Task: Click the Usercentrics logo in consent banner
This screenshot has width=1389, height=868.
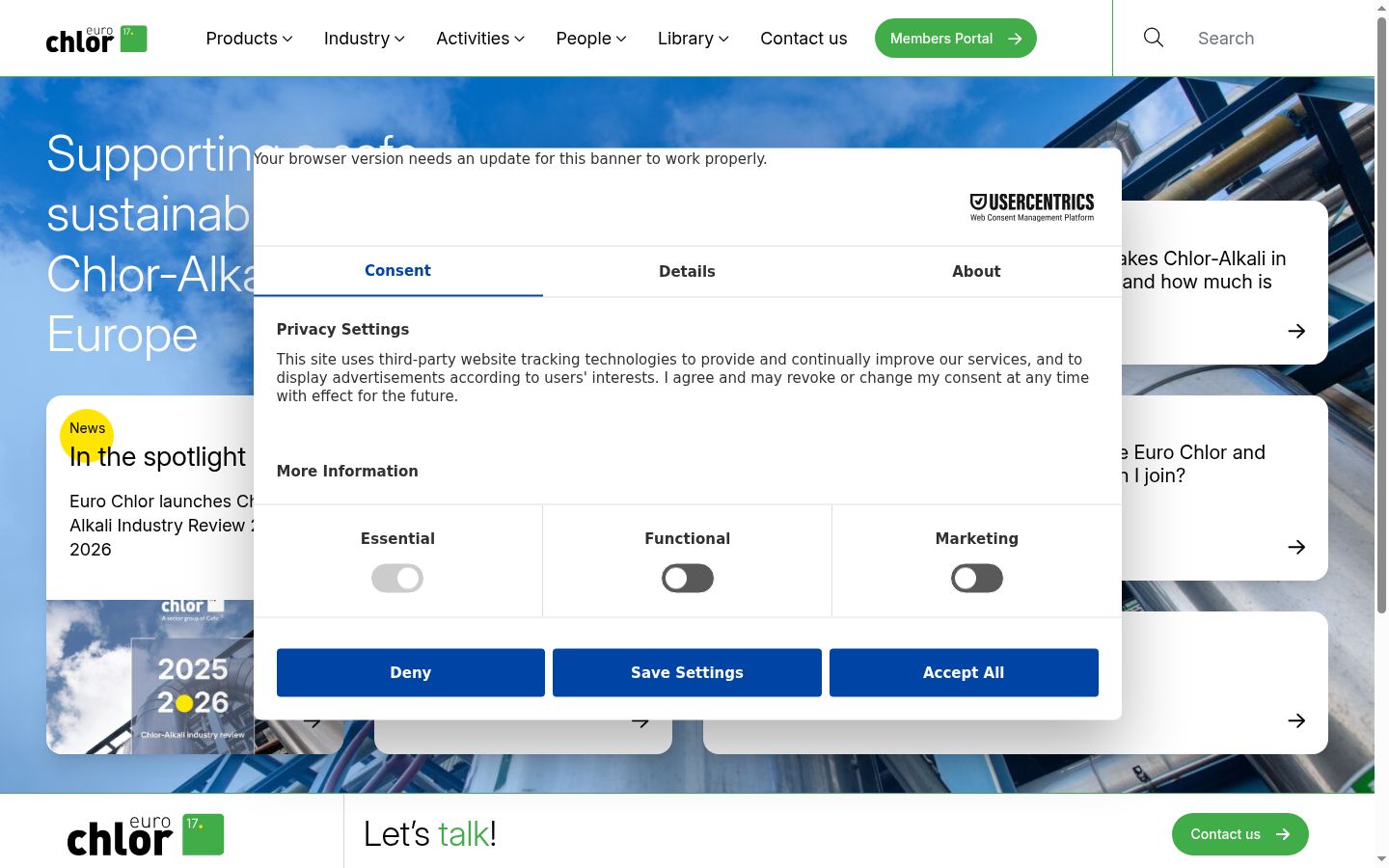Action: [x=1032, y=206]
